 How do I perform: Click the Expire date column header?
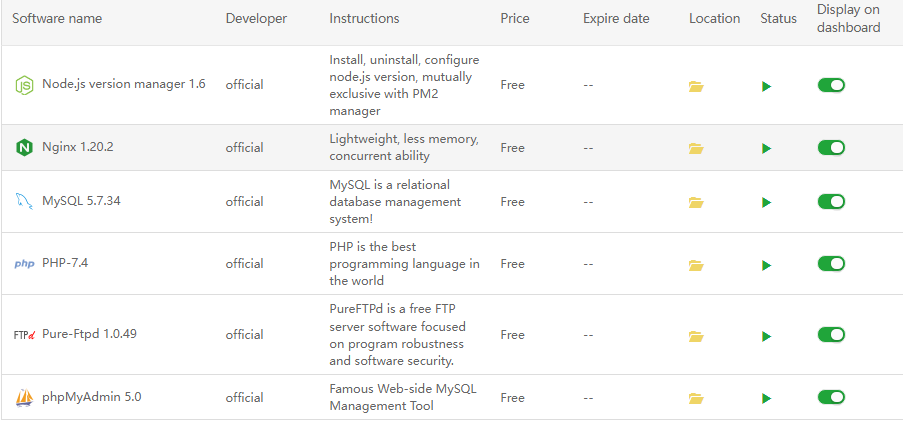(616, 19)
